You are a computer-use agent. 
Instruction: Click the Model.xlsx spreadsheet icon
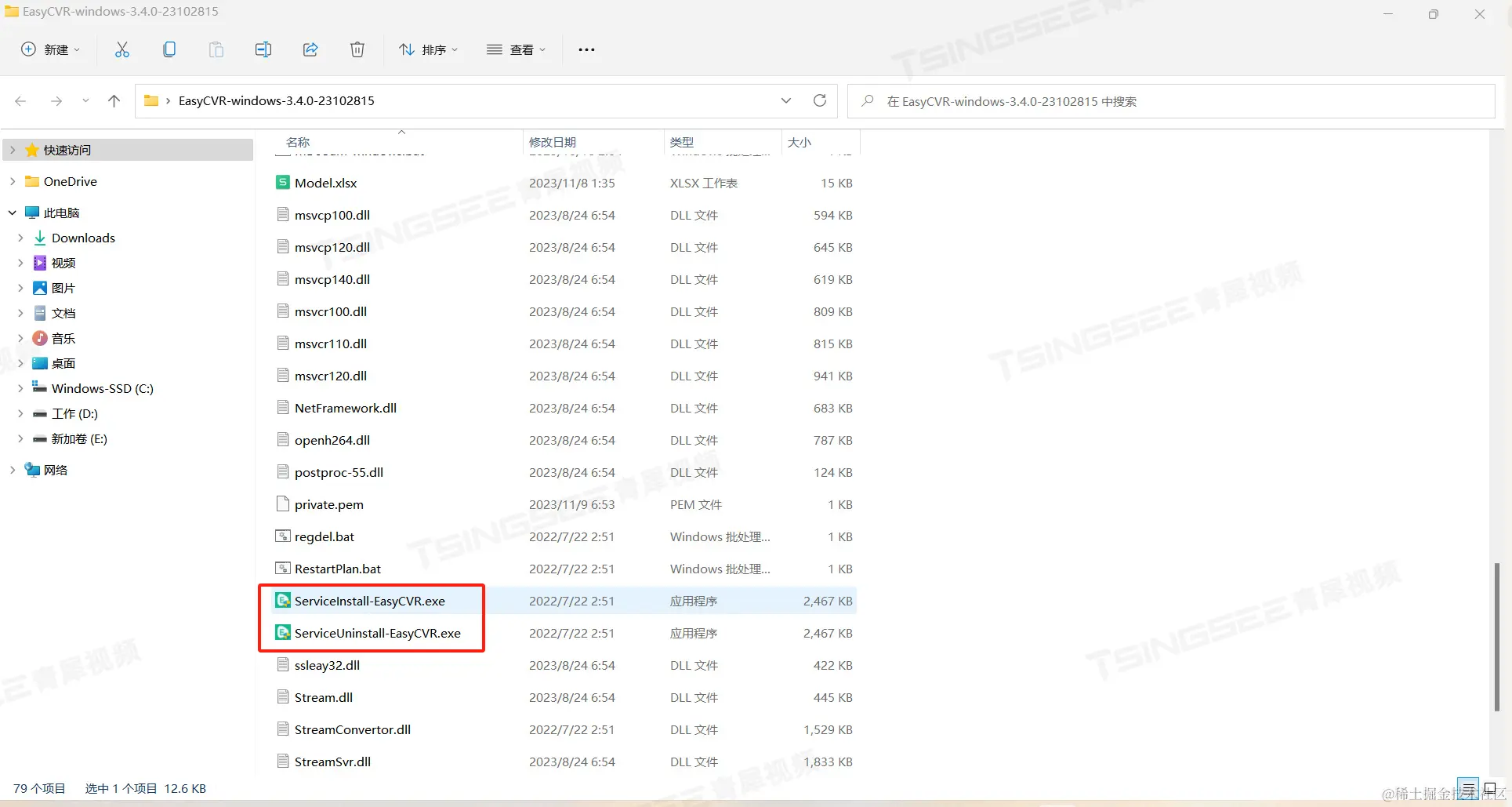click(283, 183)
